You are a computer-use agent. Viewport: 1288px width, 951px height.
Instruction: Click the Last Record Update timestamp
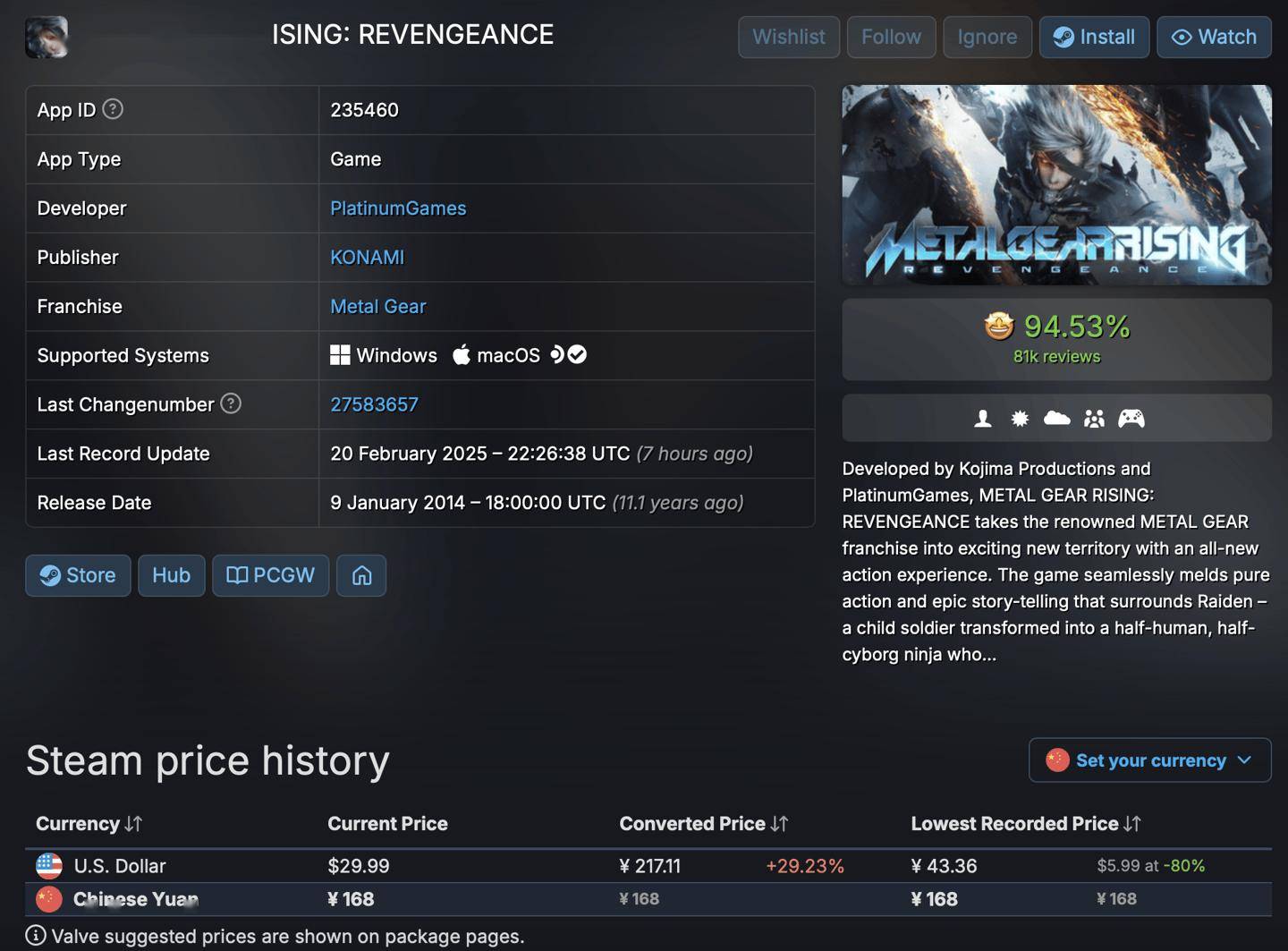point(541,454)
